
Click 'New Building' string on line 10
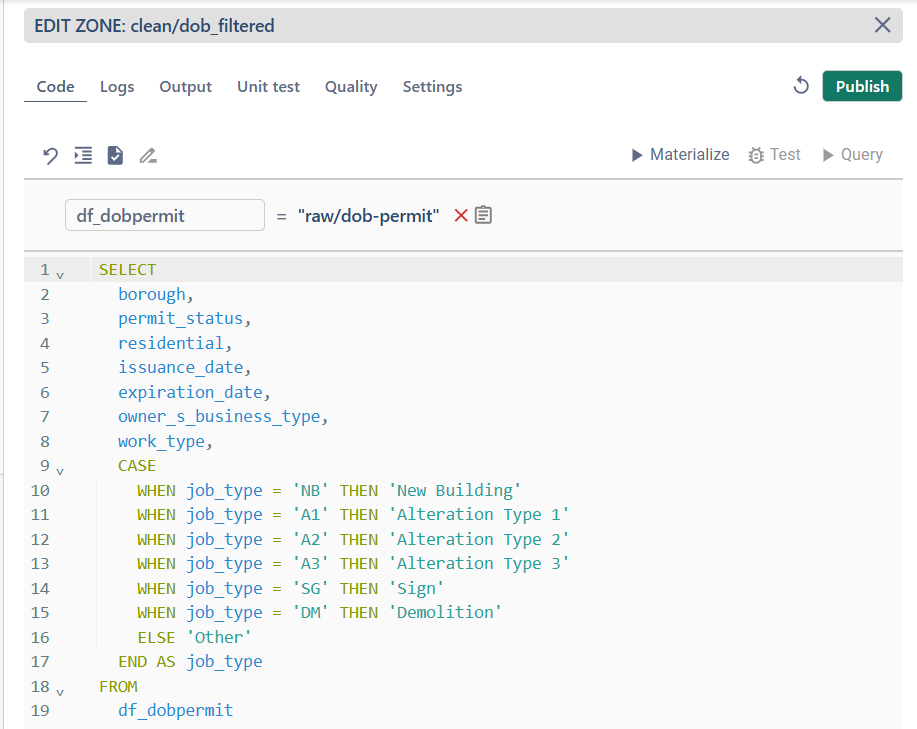[x=455, y=490]
